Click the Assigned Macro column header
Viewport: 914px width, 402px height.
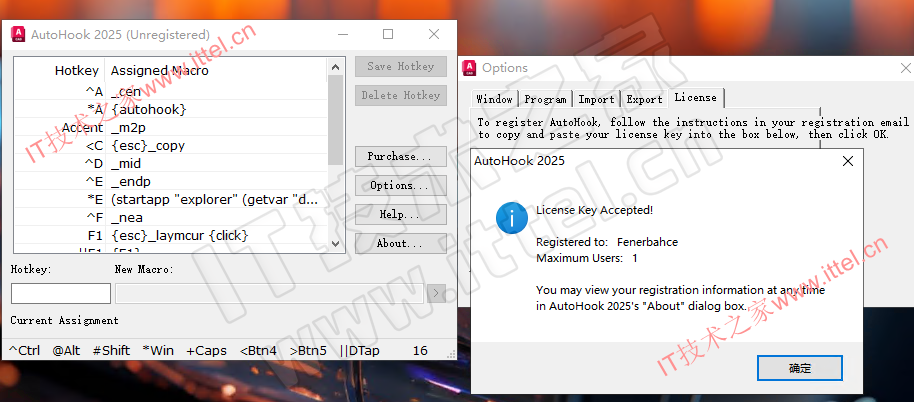click(216, 70)
